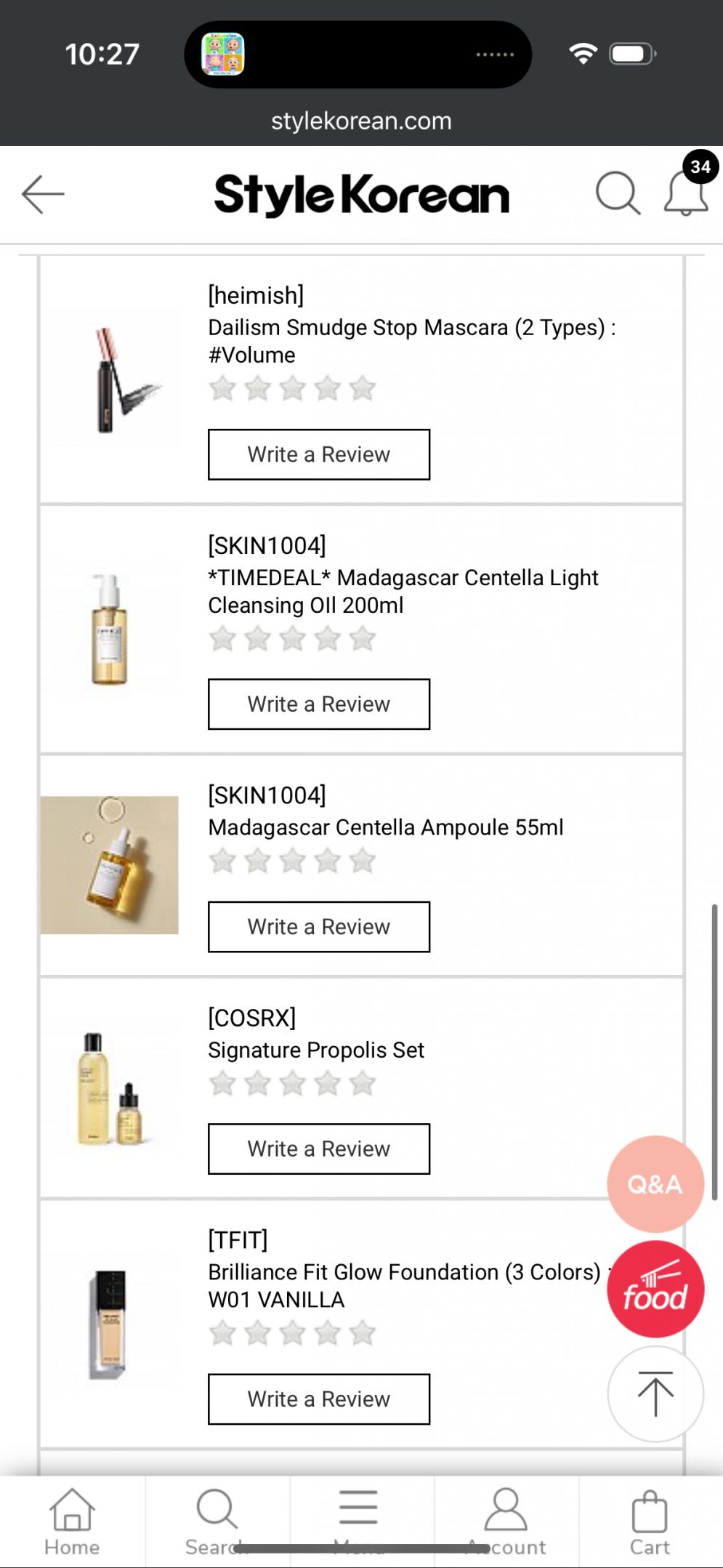Open the Cart tab
The image size is (723, 1568).
click(x=650, y=1521)
